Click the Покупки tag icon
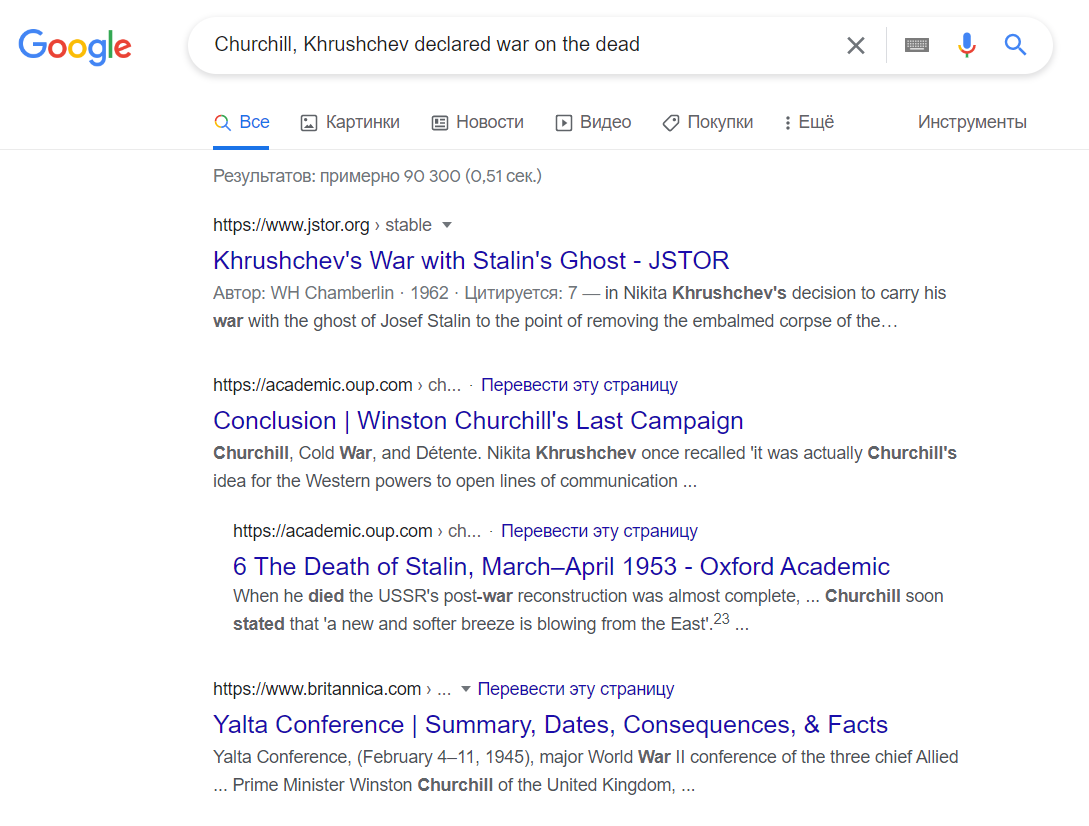 click(671, 123)
